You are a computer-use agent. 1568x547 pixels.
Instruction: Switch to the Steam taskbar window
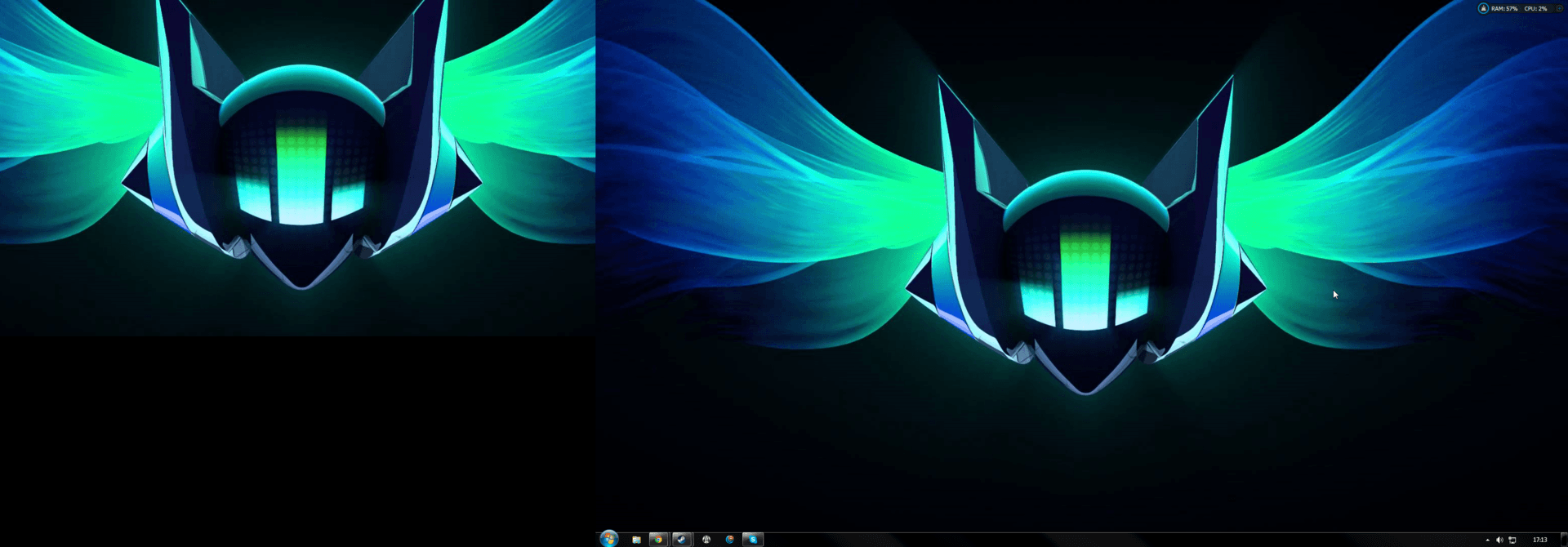(682, 540)
